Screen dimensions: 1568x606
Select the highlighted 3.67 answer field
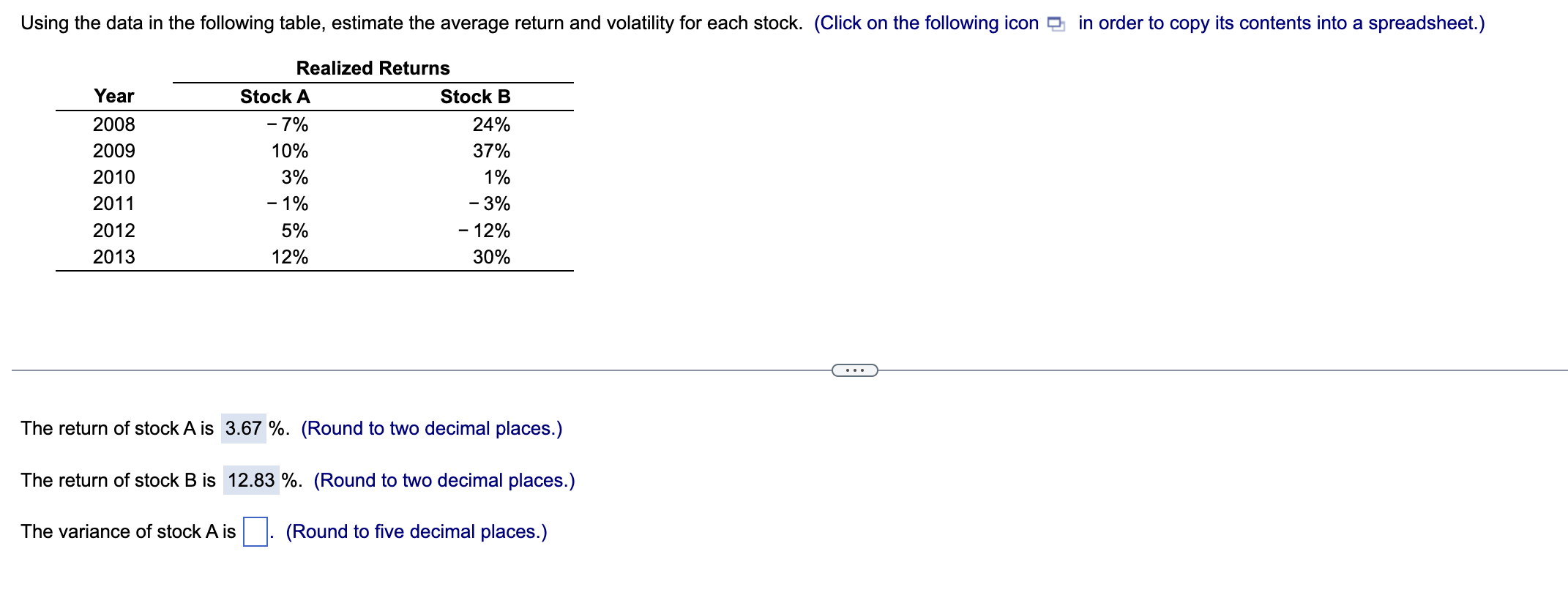244,428
